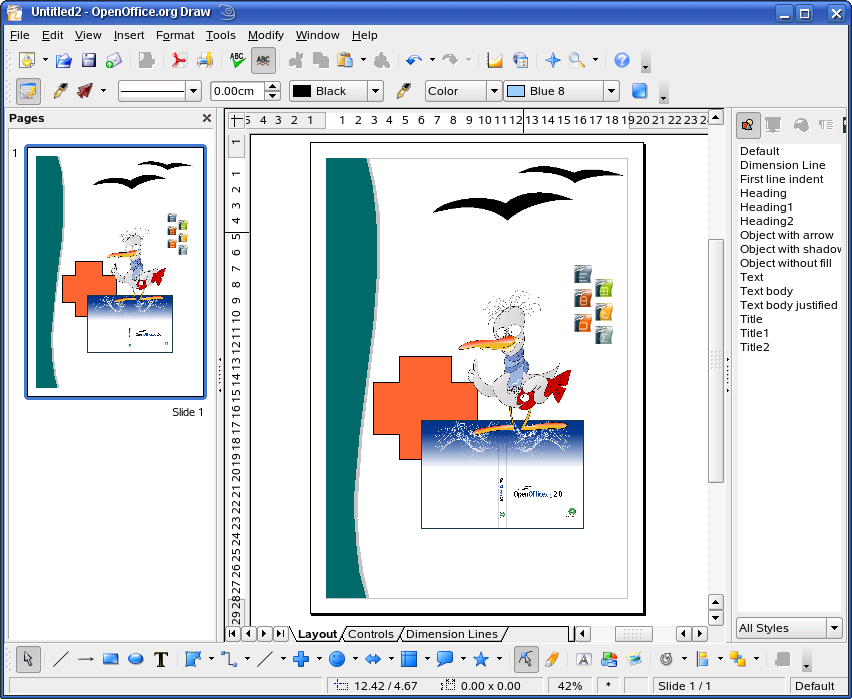852x699 pixels.
Task: Open a file with the Open icon
Action: point(64,60)
